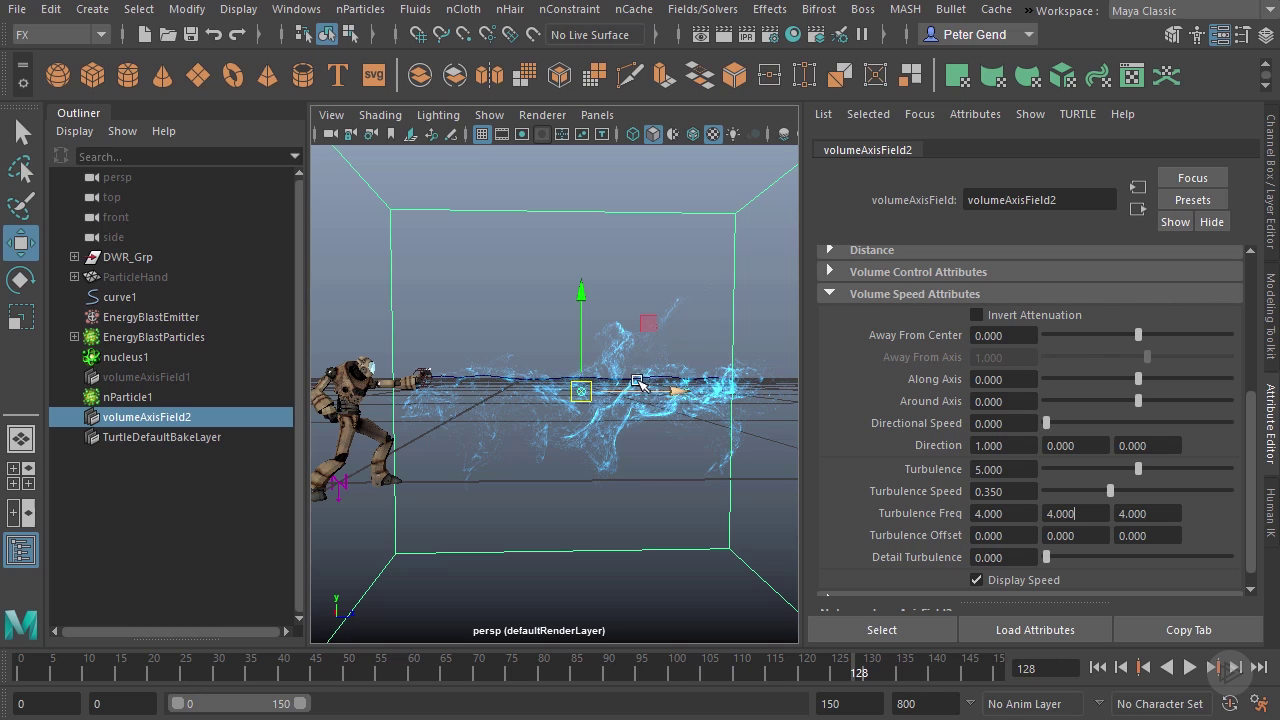Select the nParticle1 node in Outliner
The image size is (1280, 720).
click(127, 397)
